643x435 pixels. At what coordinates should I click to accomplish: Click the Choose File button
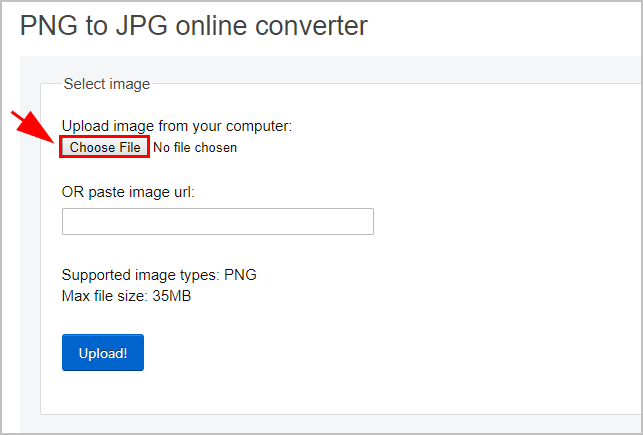coord(105,147)
